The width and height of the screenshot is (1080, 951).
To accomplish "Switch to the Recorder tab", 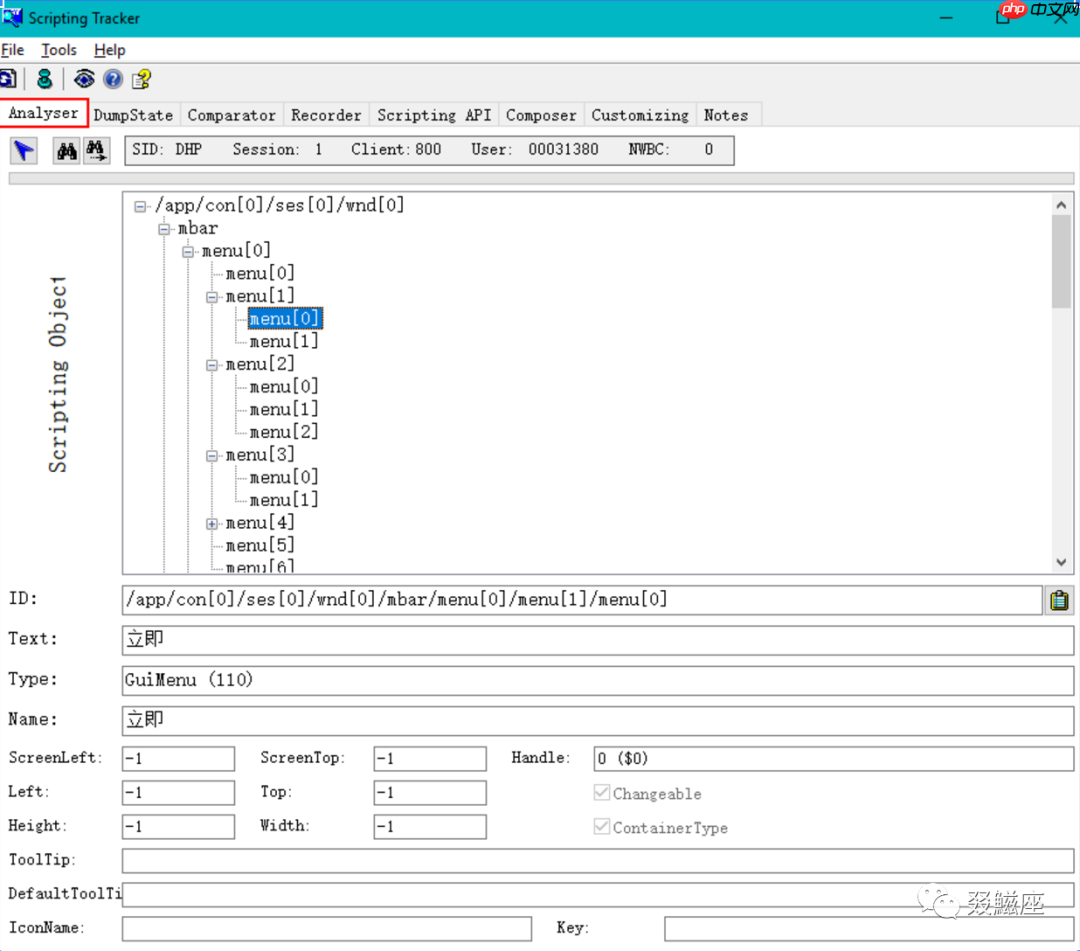I will [x=326, y=115].
